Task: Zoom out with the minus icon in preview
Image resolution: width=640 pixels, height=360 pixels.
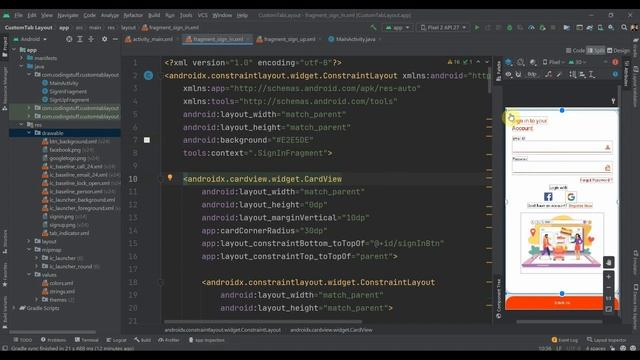Action: [609, 288]
